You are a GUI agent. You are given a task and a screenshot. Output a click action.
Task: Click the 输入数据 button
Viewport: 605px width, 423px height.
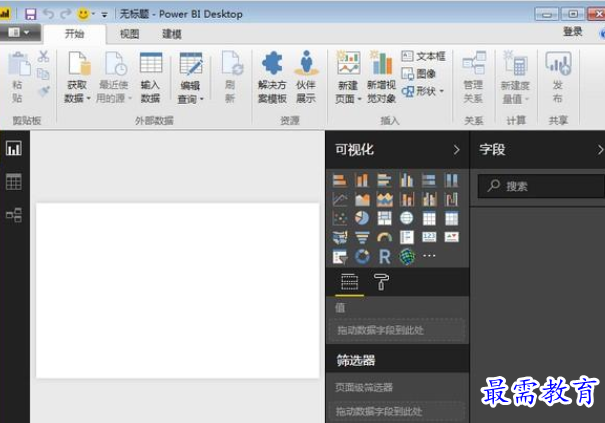pos(150,77)
